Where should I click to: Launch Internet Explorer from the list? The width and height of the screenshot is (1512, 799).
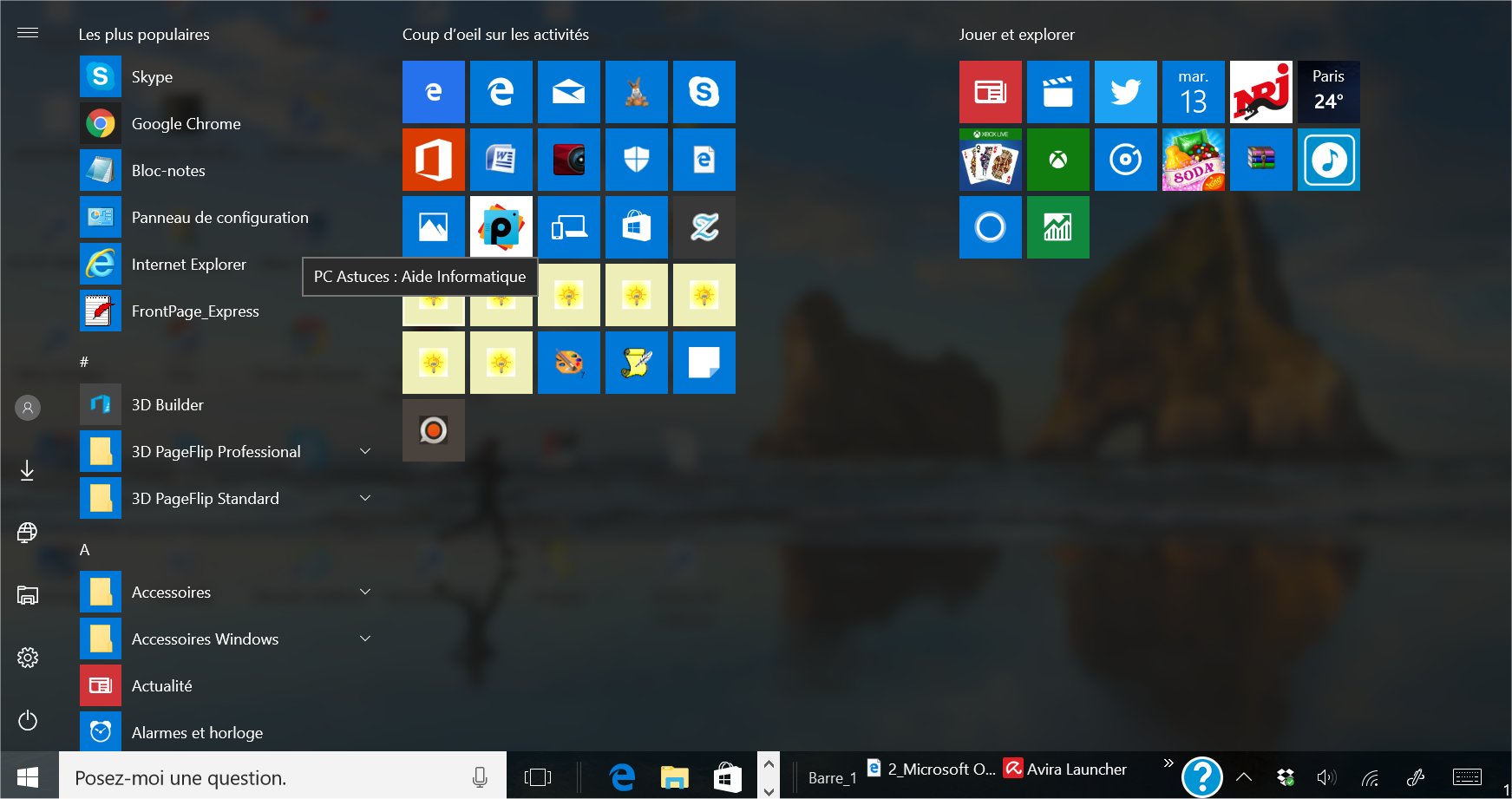[227, 264]
